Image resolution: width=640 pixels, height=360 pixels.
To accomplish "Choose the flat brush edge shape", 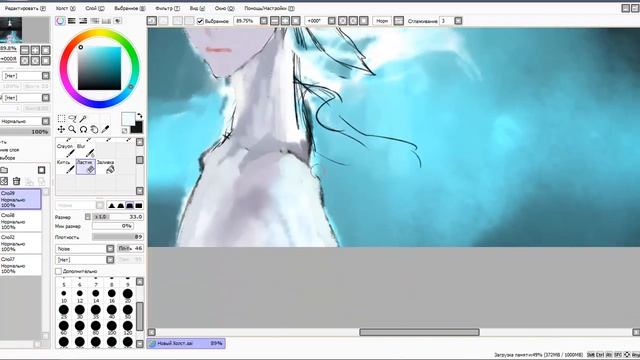I will [x=139, y=205].
